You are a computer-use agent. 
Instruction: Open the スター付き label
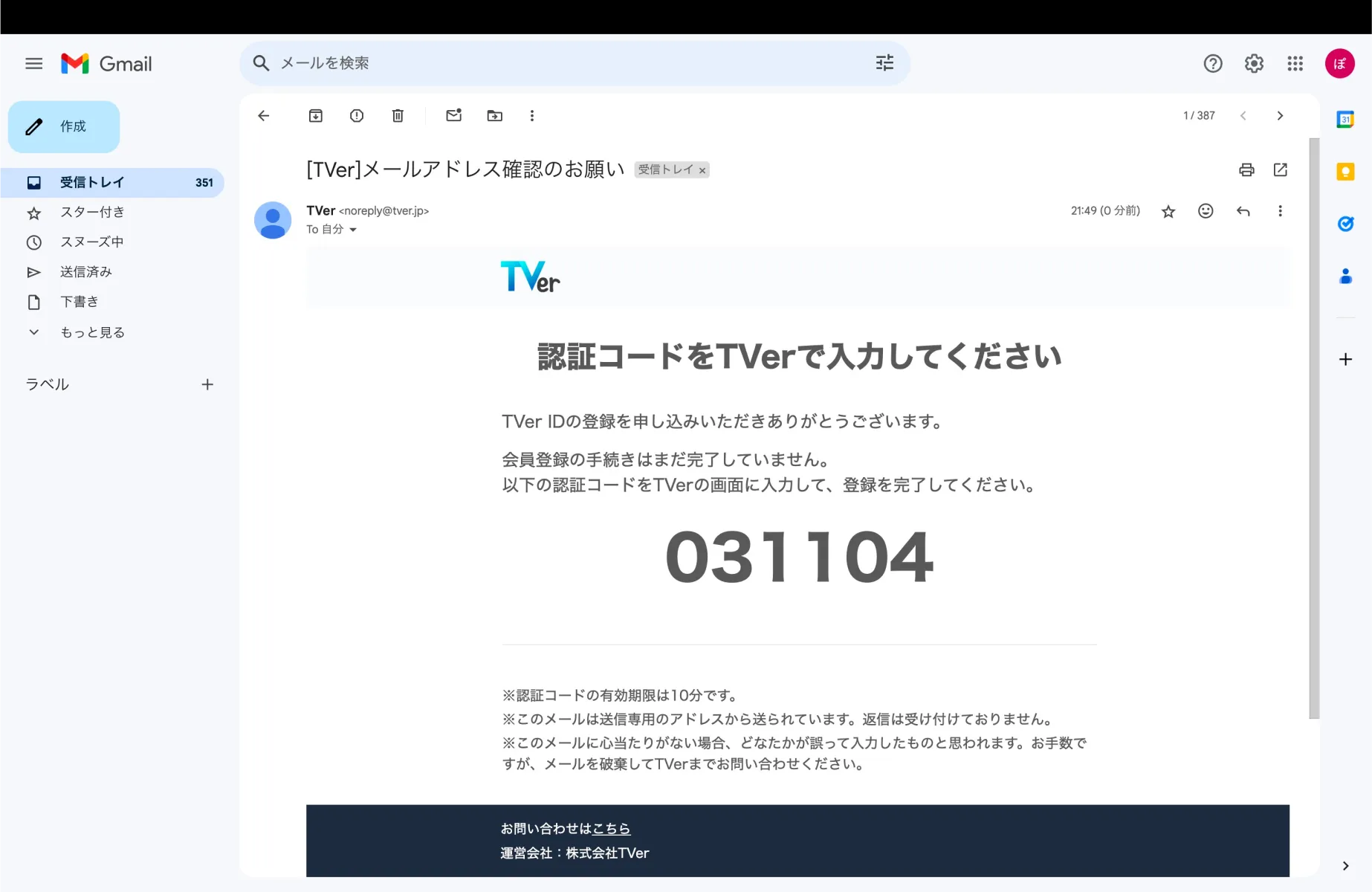92,213
